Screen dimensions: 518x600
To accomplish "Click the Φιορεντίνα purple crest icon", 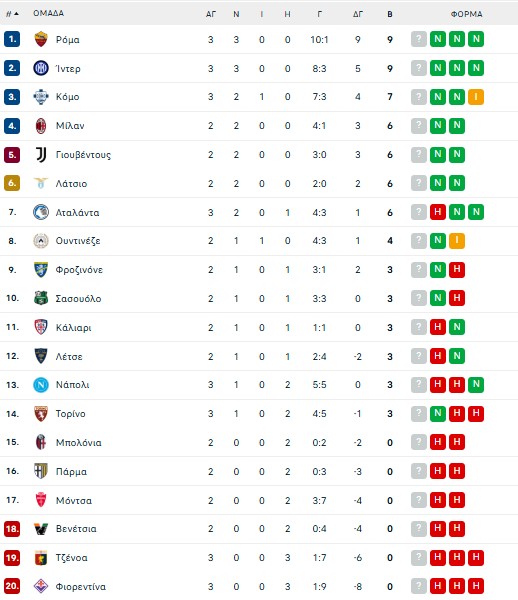I will click(x=41, y=586).
